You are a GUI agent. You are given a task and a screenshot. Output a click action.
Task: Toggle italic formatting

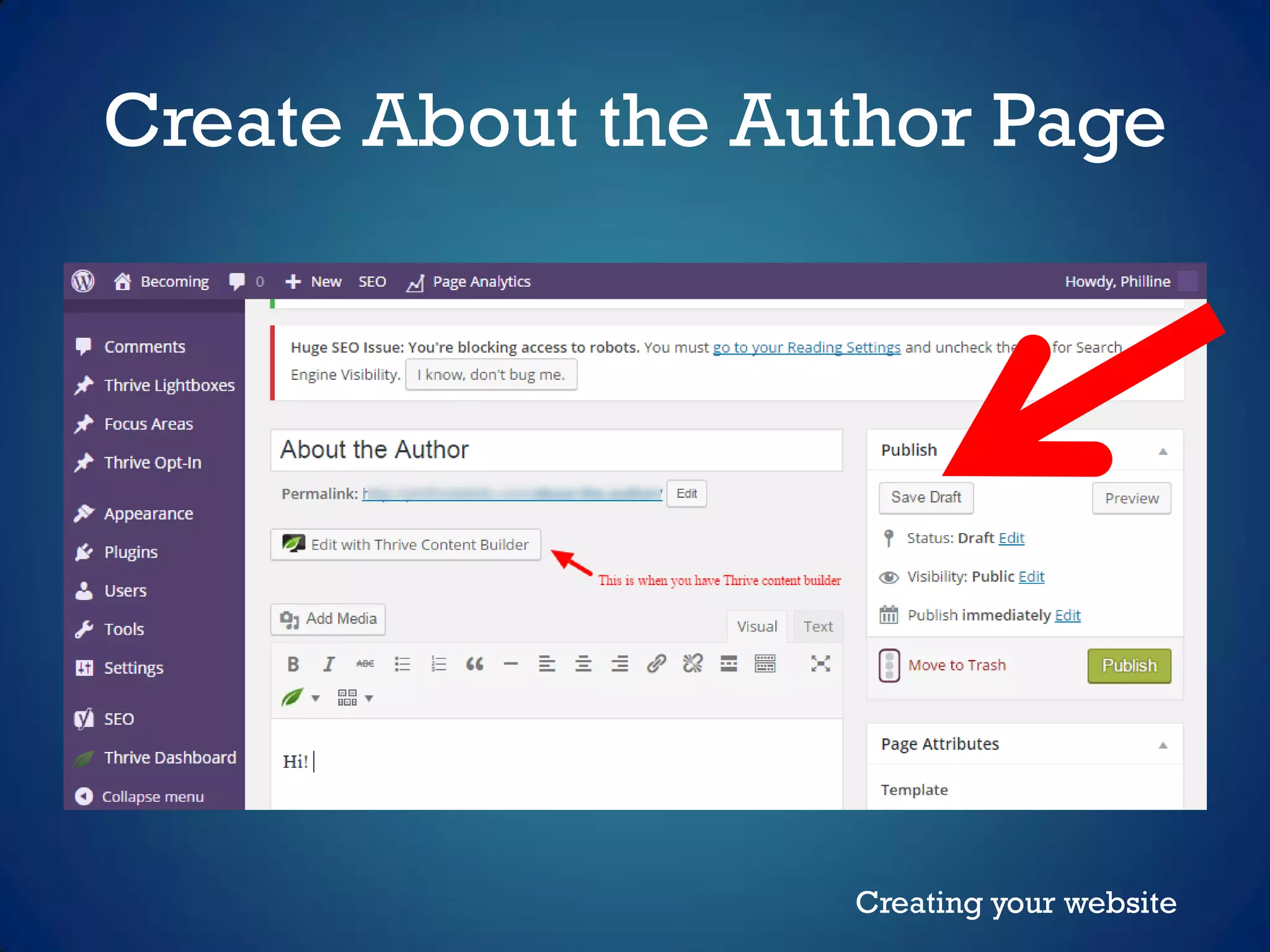click(x=329, y=664)
